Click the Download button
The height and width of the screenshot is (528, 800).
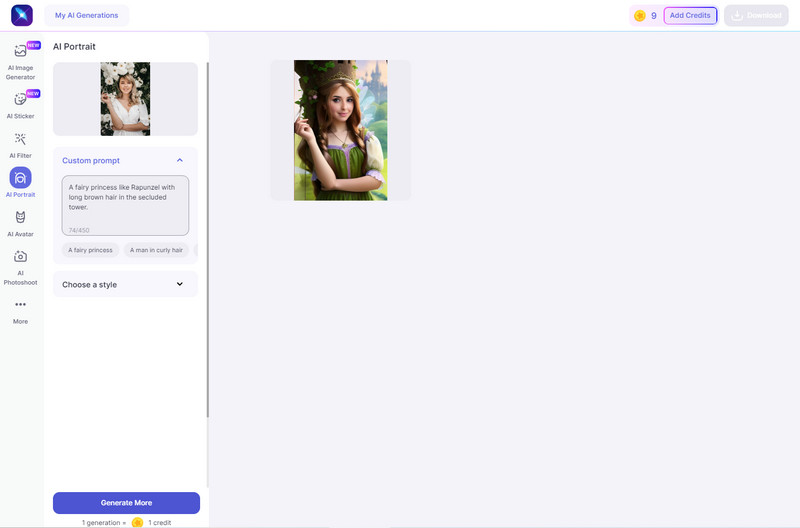(x=755, y=16)
